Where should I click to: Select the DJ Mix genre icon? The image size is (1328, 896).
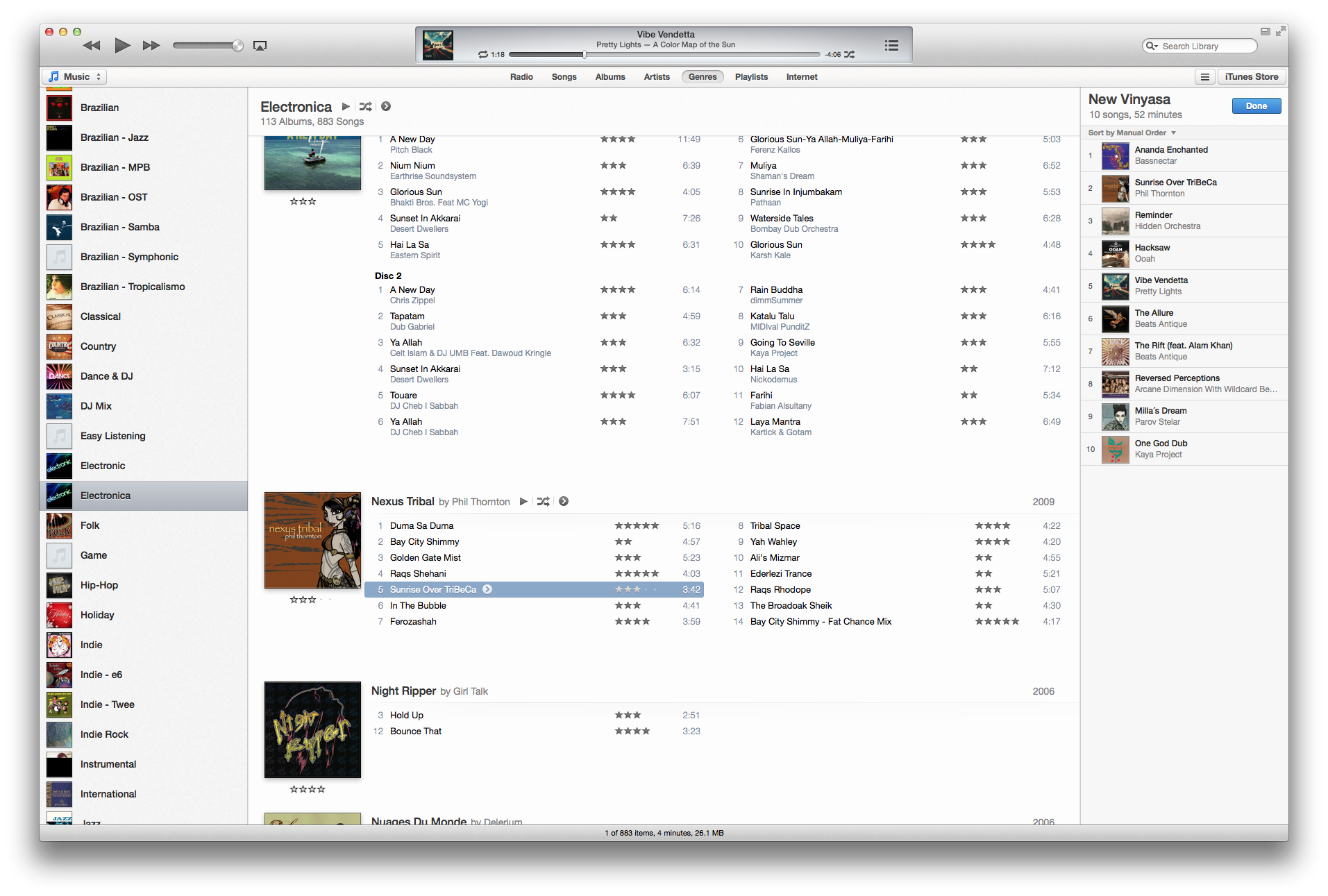(59, 406)
